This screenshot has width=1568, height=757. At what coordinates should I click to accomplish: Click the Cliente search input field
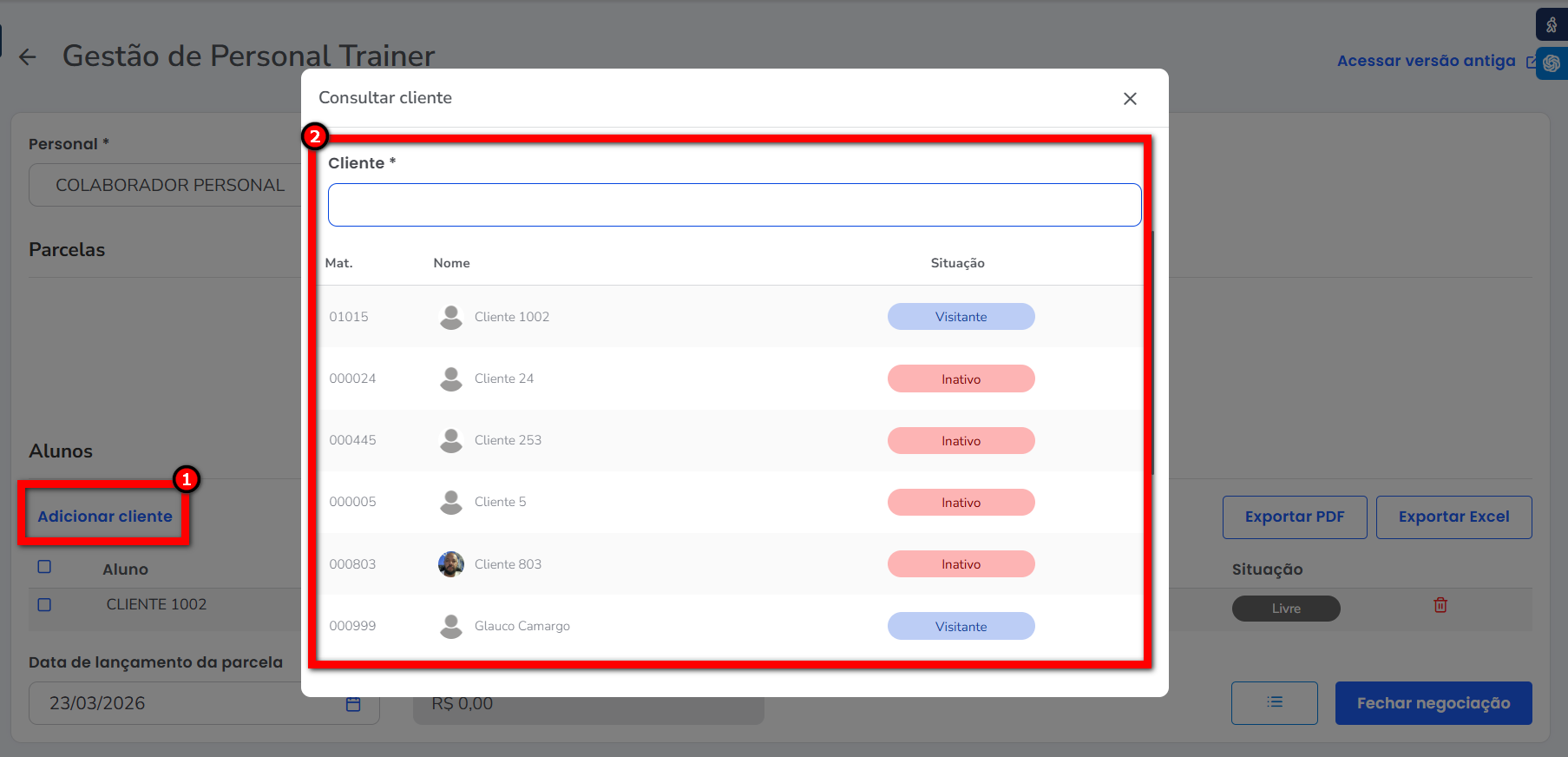734,205
